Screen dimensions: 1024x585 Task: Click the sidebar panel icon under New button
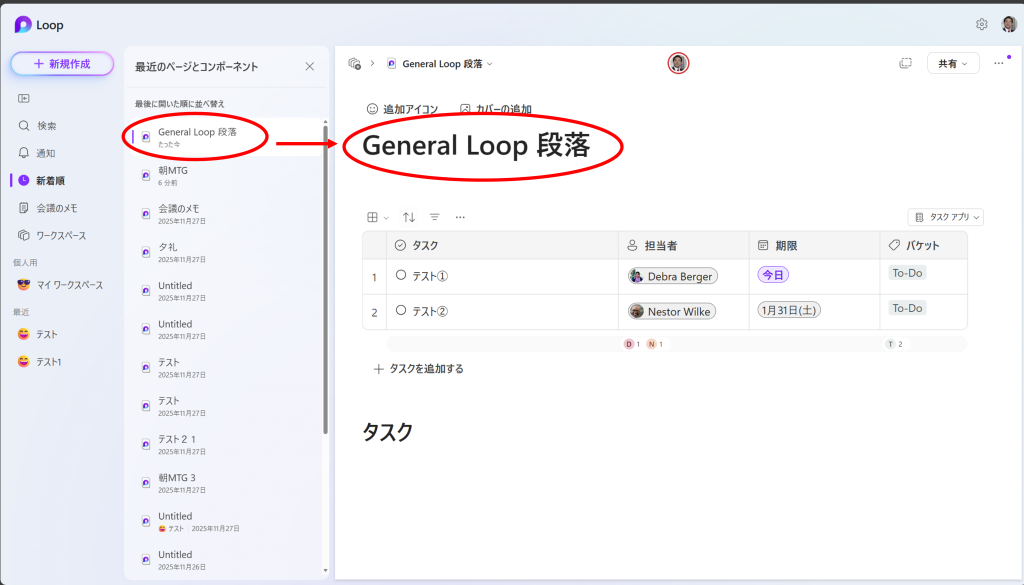pyautogui.click(x=24, y=98)
